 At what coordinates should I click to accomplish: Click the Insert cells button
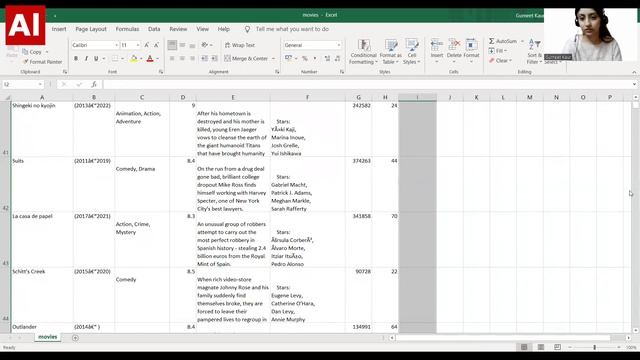pyautogui.click(x=437, y=51)
